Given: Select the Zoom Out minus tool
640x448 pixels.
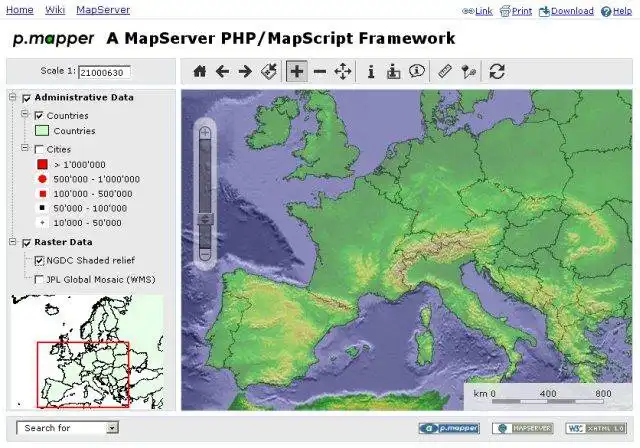Looking at the screenshot, I should coord(320,71).
